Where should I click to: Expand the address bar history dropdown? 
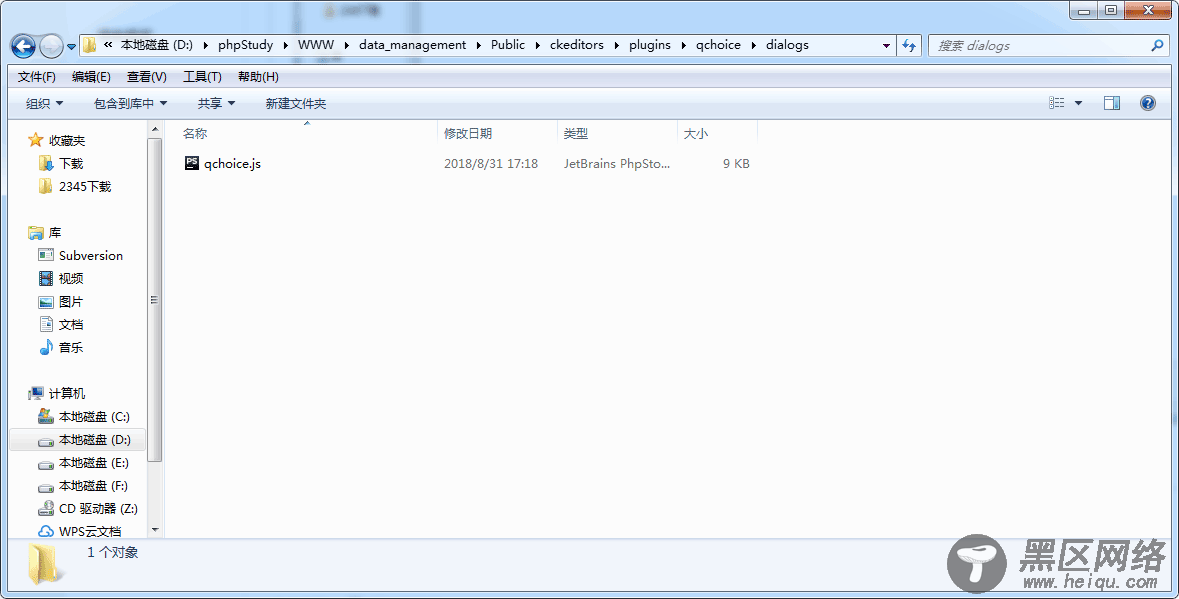[886, 45]
